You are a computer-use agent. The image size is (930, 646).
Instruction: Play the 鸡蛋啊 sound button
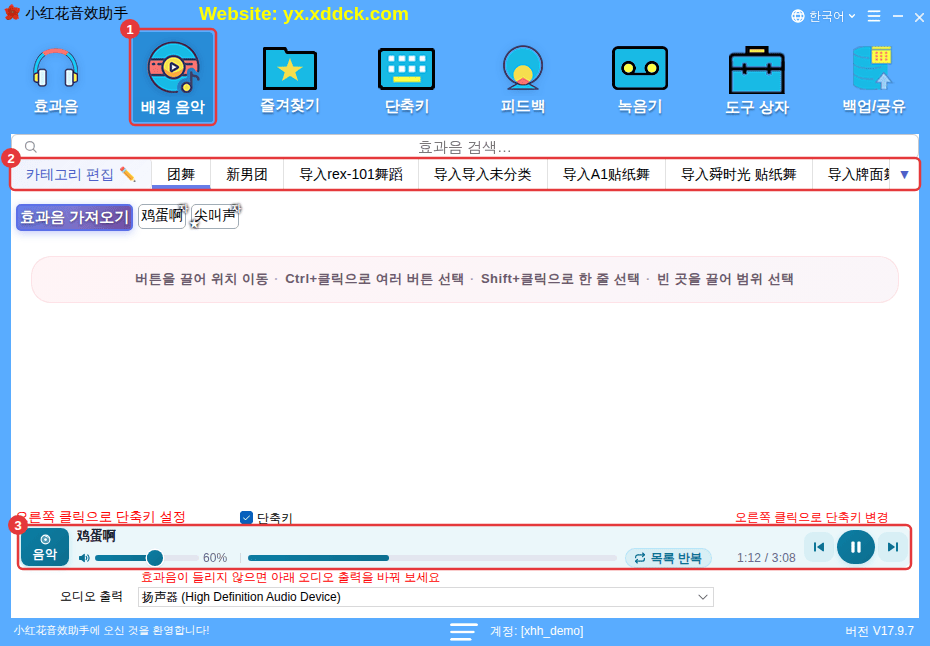tap(162, 216)
